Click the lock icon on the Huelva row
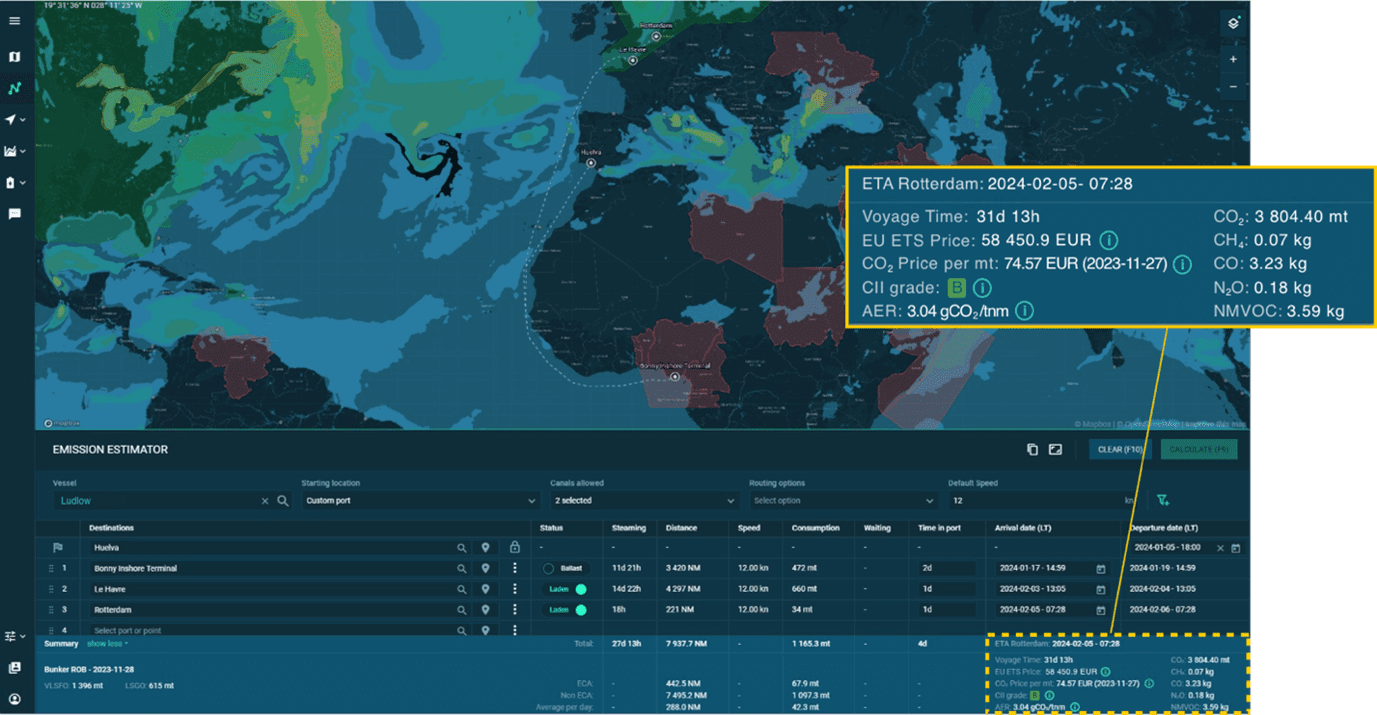 tap(514, 547)
